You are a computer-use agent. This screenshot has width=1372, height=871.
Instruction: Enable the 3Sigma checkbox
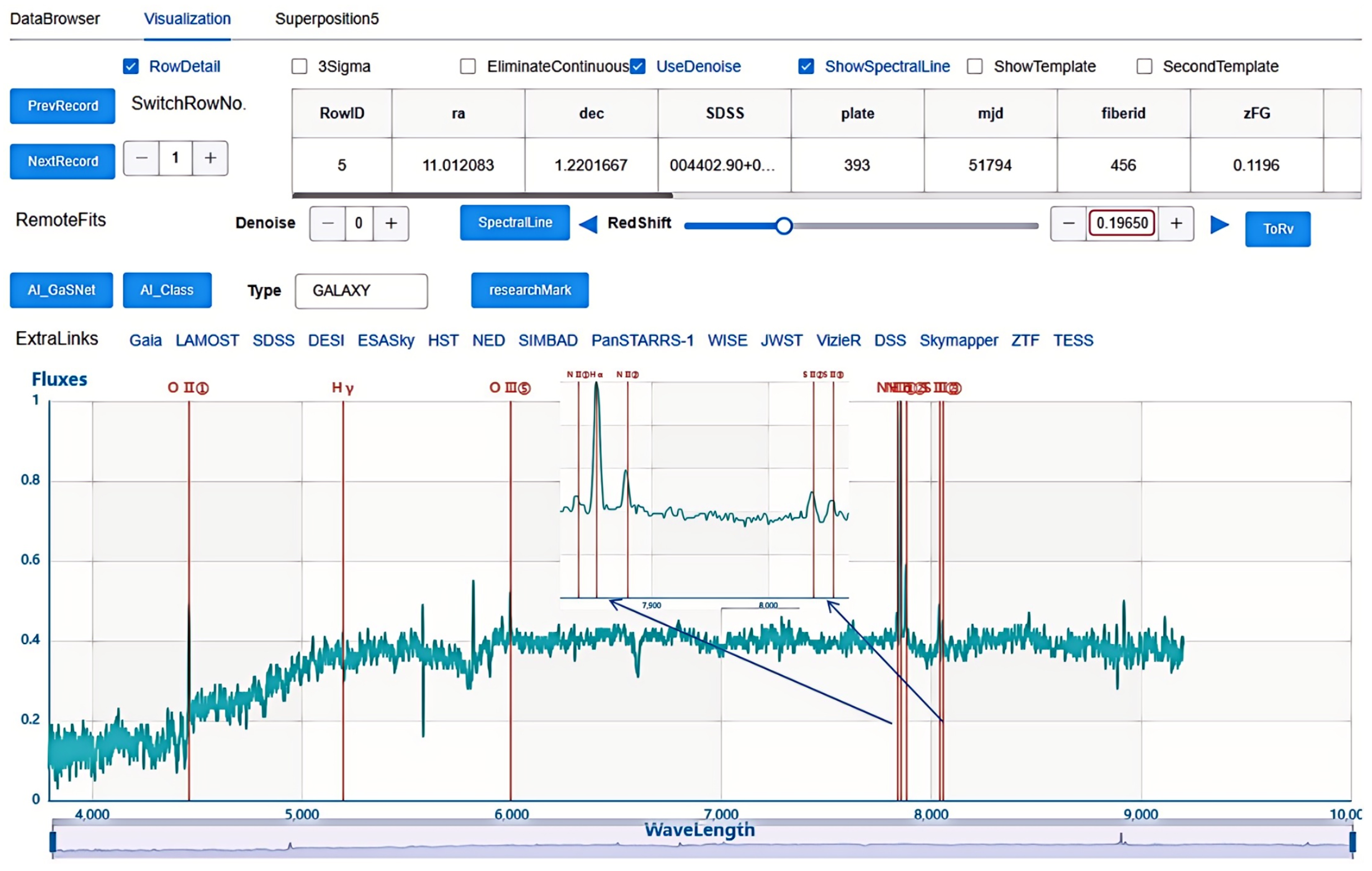pos(299,66)
